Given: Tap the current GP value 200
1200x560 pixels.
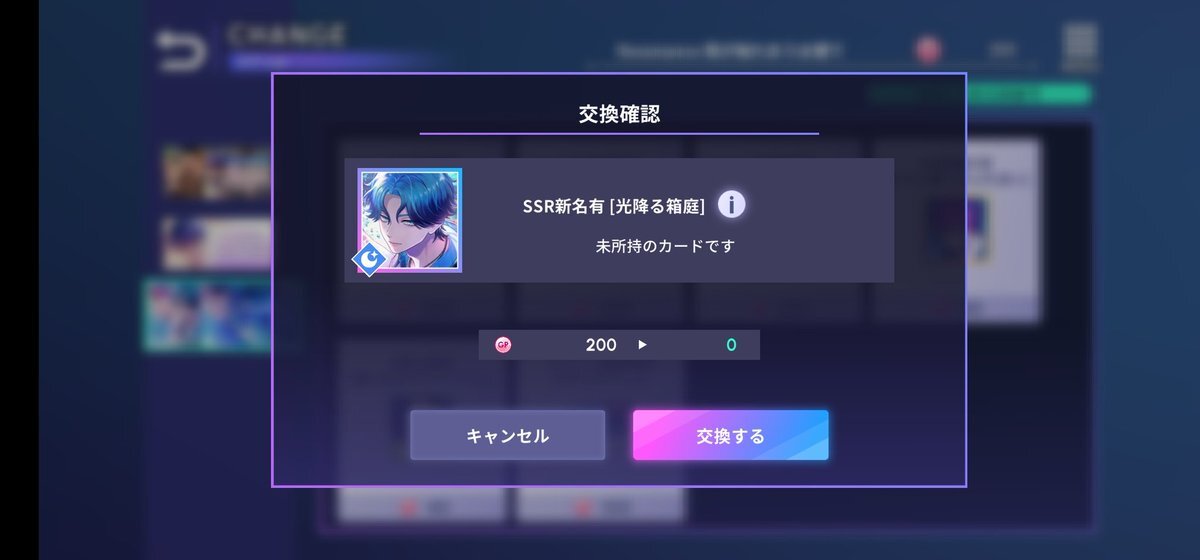Looking at the screenshot, I should [601, 345].
